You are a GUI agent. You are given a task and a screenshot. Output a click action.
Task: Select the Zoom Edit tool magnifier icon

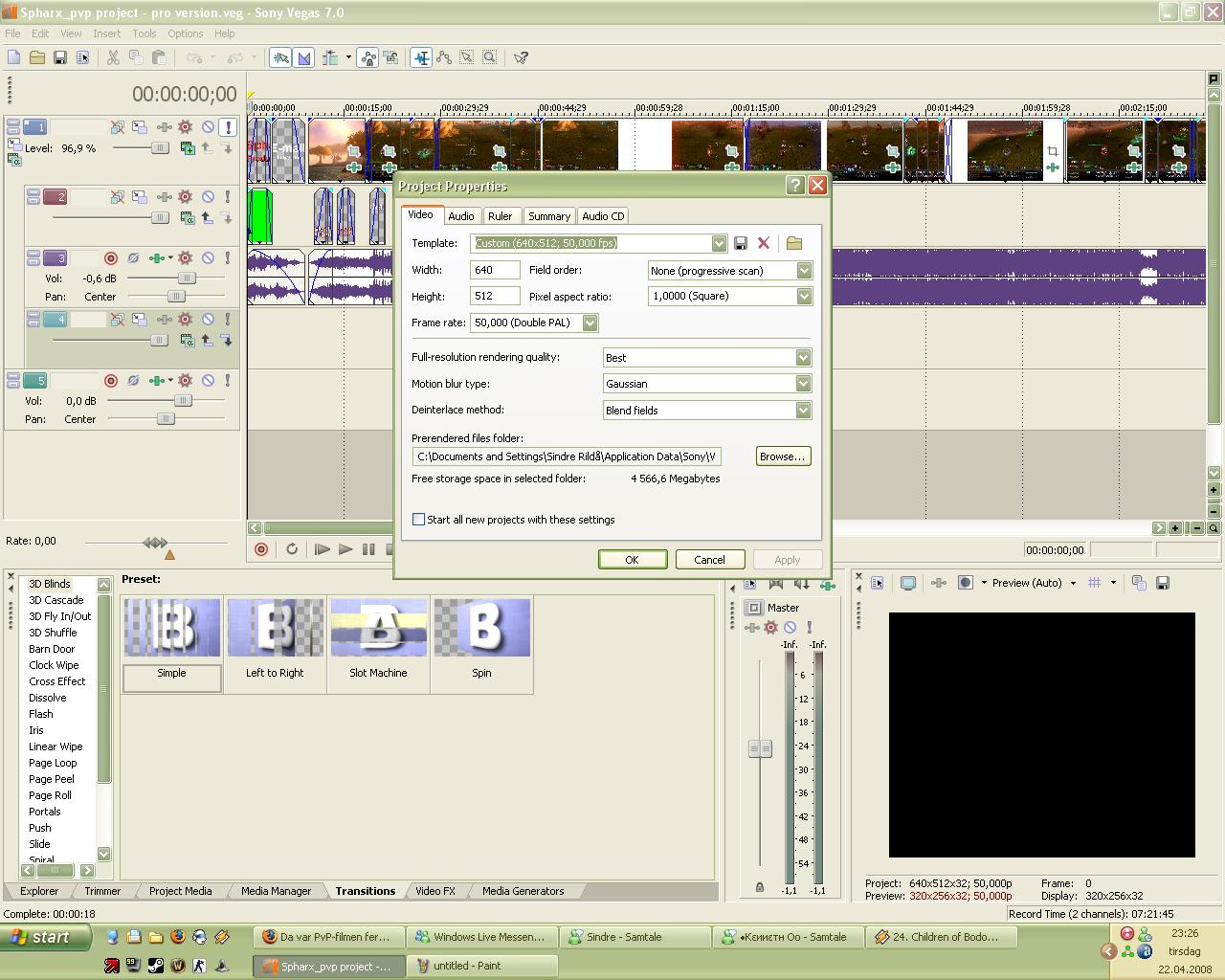(x=490, y=57)
